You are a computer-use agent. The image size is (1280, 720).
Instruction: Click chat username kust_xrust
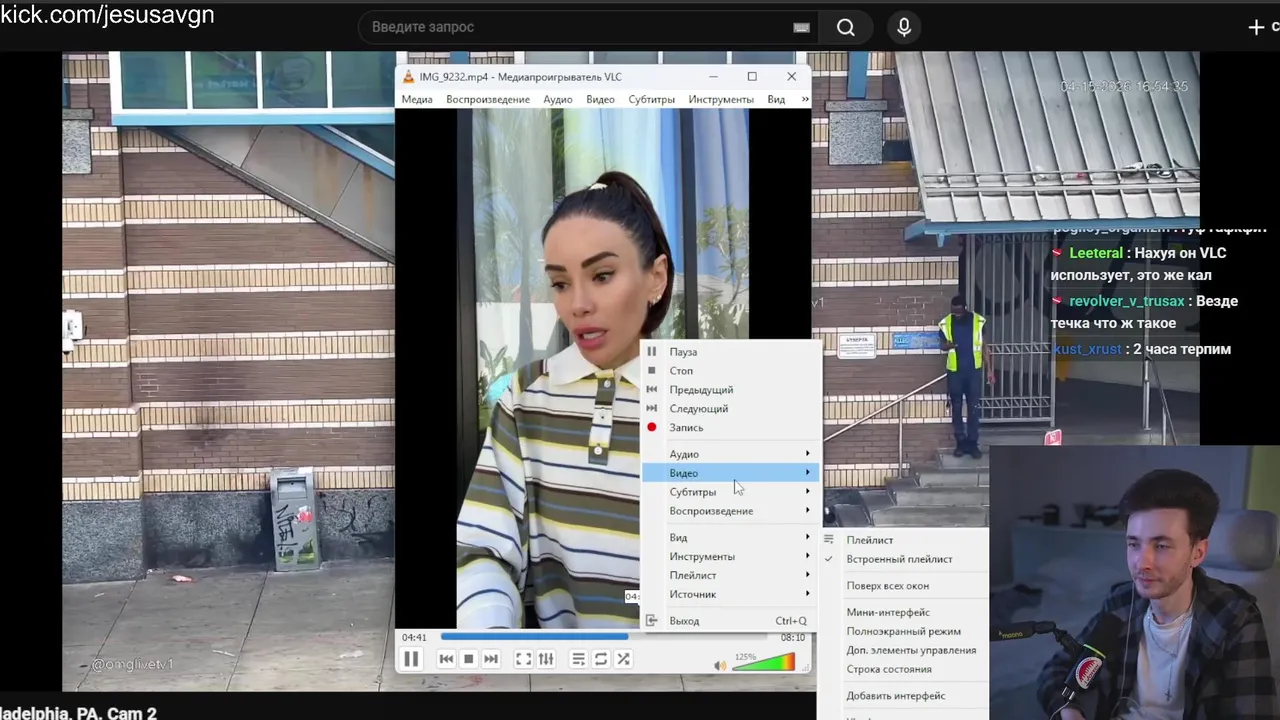1087,349
